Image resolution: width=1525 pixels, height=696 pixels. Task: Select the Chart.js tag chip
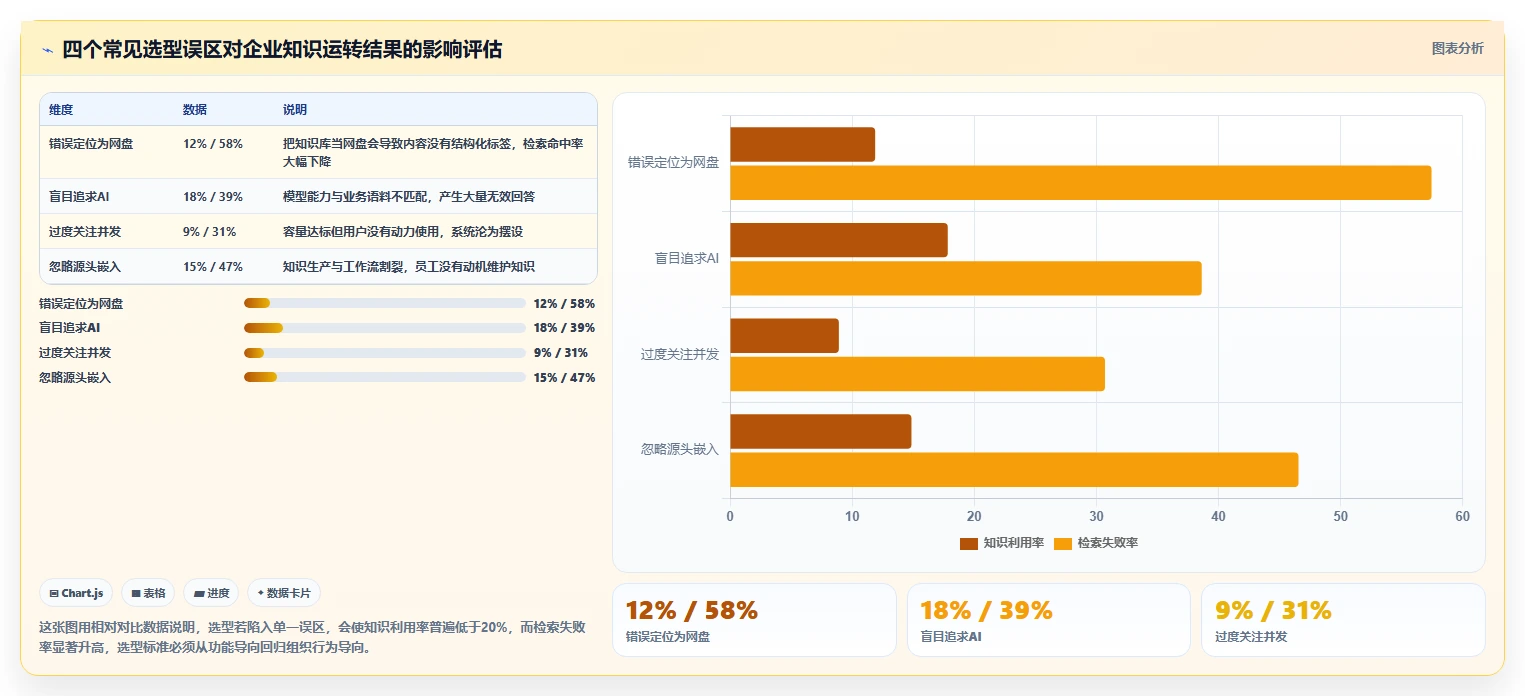tap(77, 593)
